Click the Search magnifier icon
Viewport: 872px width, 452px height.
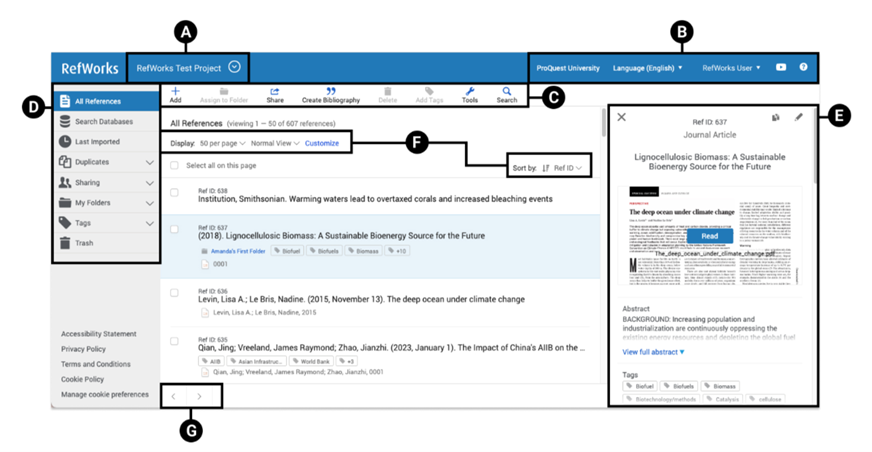pos(507,91)
